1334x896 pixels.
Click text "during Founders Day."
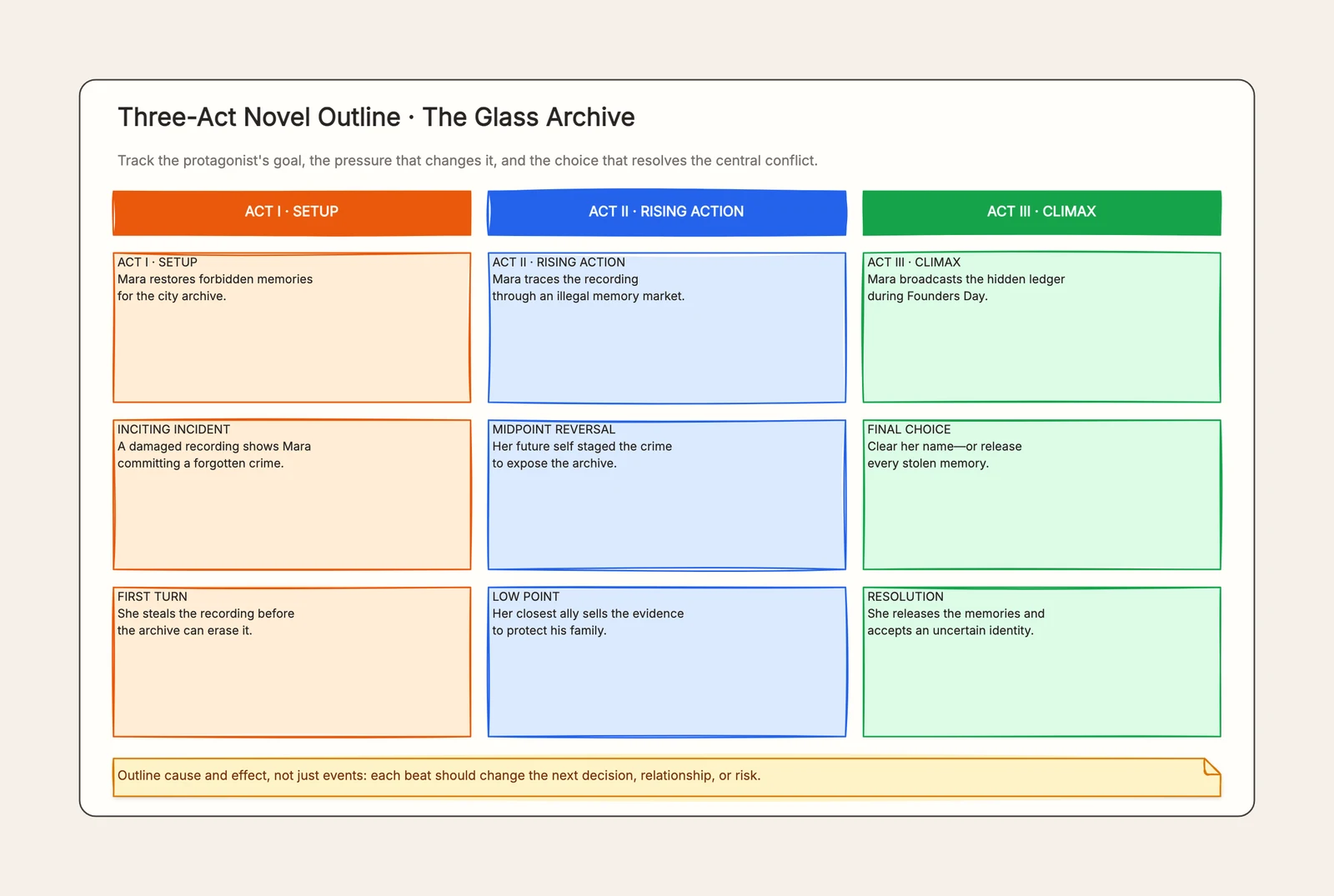927,296
